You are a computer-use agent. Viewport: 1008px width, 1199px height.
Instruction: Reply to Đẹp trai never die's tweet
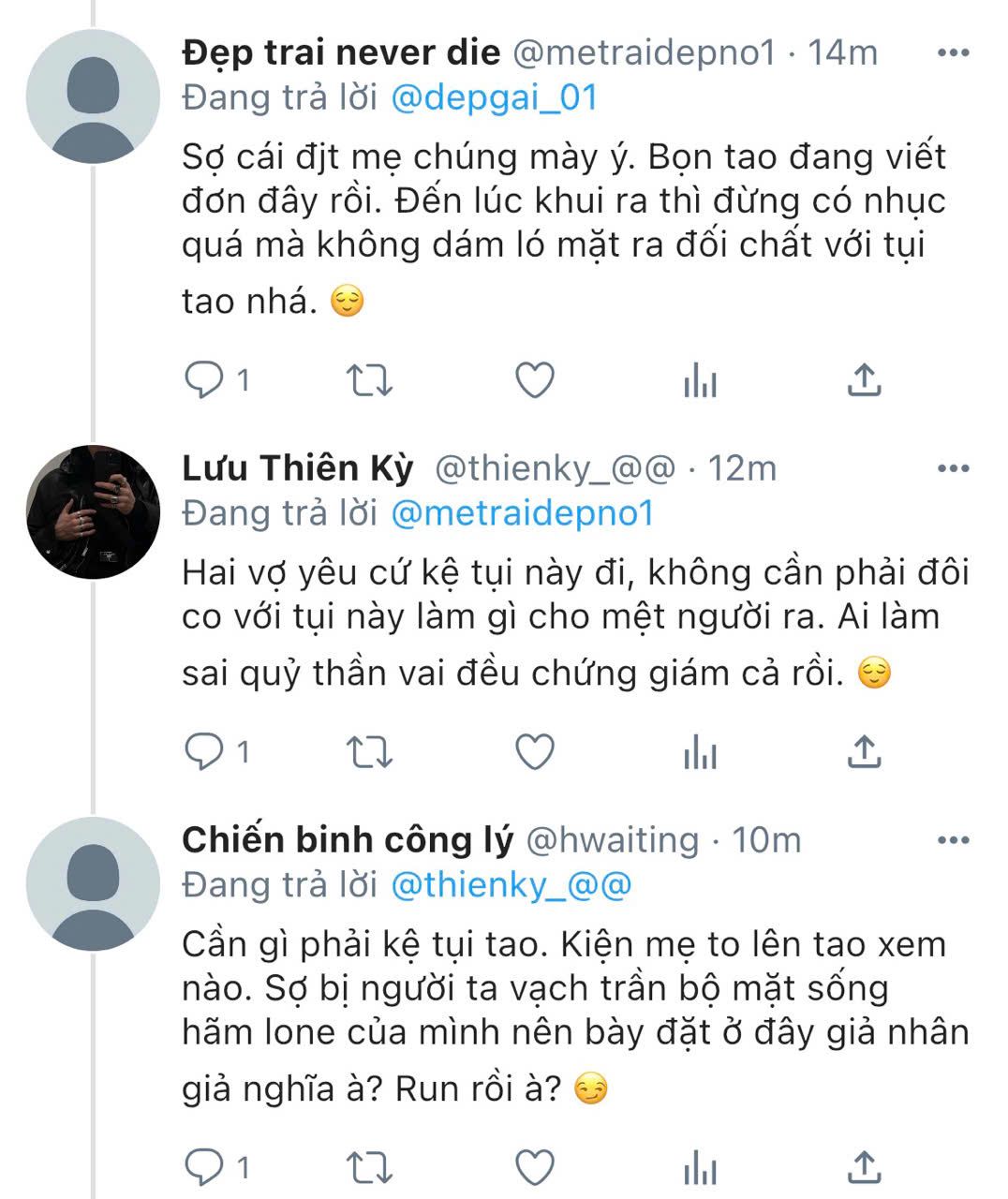[x=203, y=380]
